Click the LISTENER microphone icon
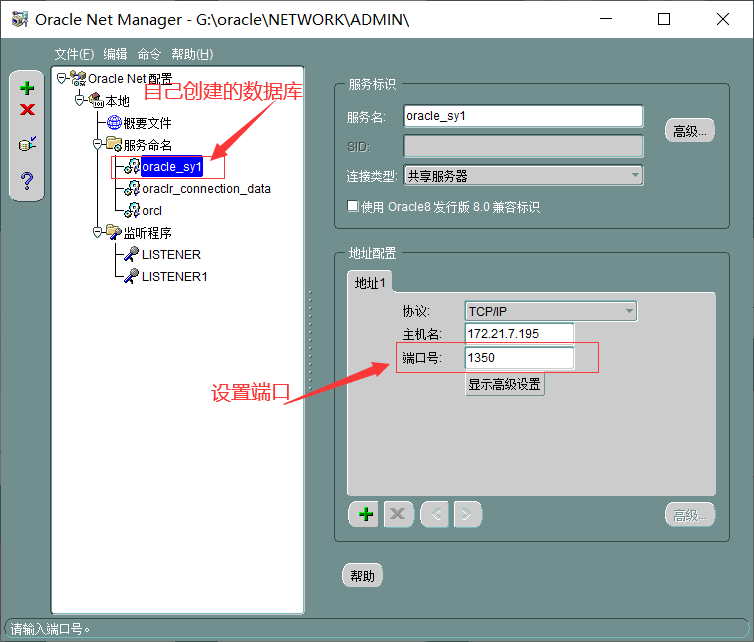Image resolution: width=754 pixels, height=642 pixels. click(131, 254)
